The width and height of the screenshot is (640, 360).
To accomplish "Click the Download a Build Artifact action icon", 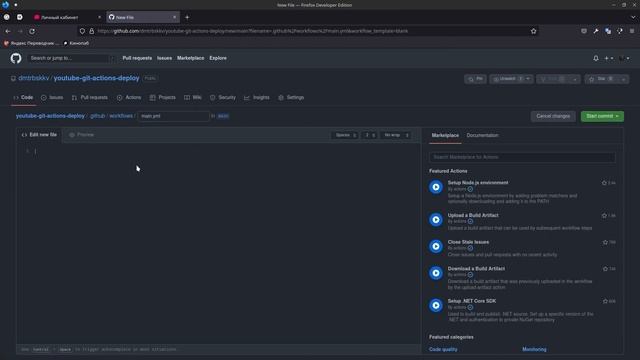I will point(436,273).
